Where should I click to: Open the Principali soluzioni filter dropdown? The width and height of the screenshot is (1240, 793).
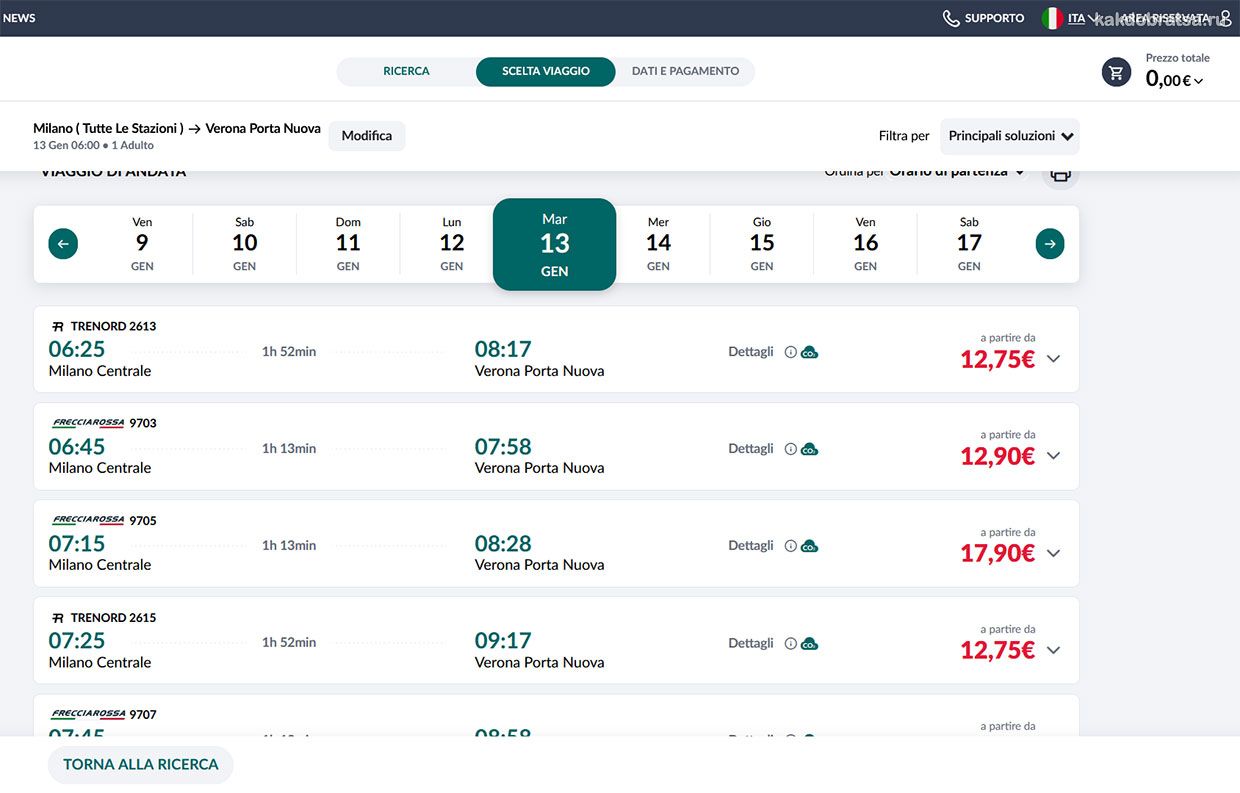click(1009, 136)
